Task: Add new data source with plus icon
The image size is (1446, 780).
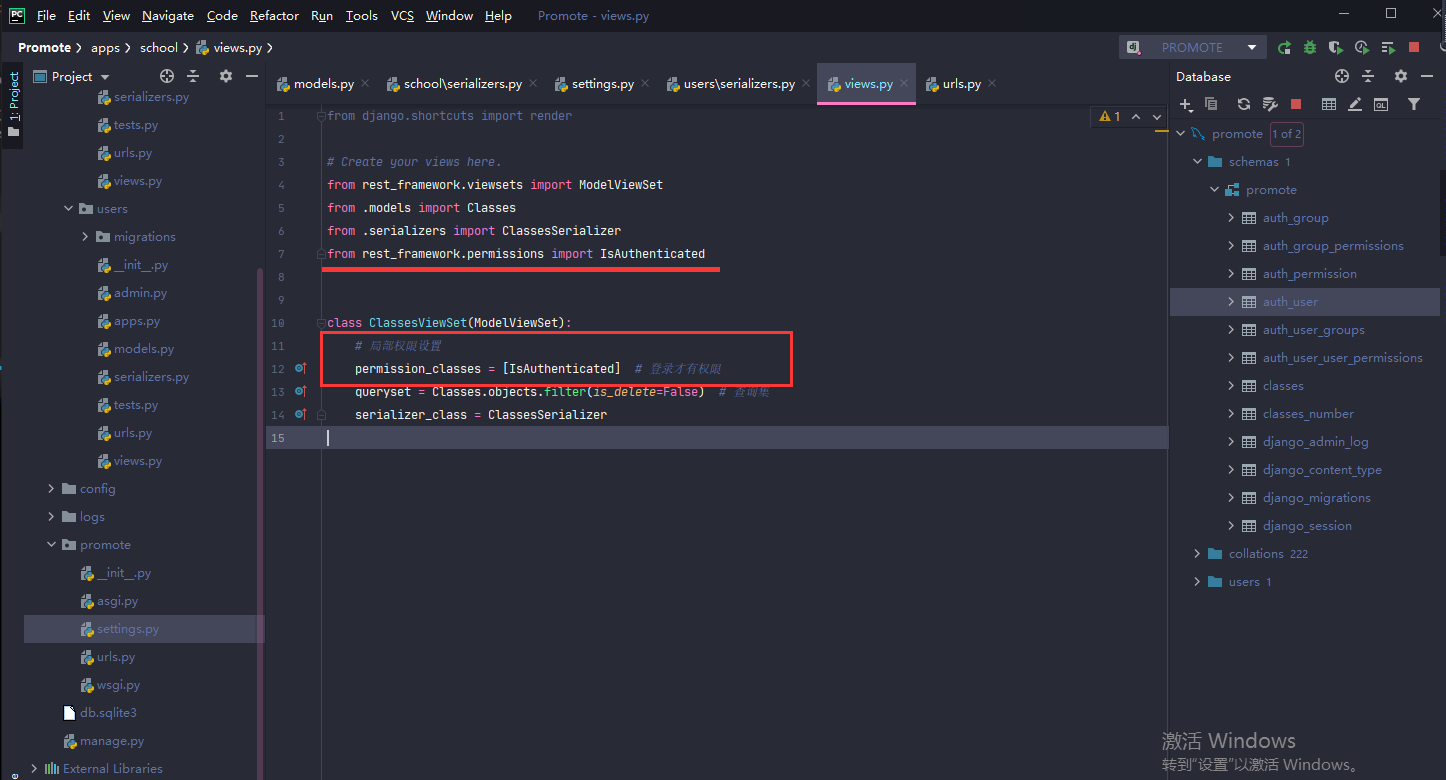Action: pyautogui.click(x=1186, y=104)
